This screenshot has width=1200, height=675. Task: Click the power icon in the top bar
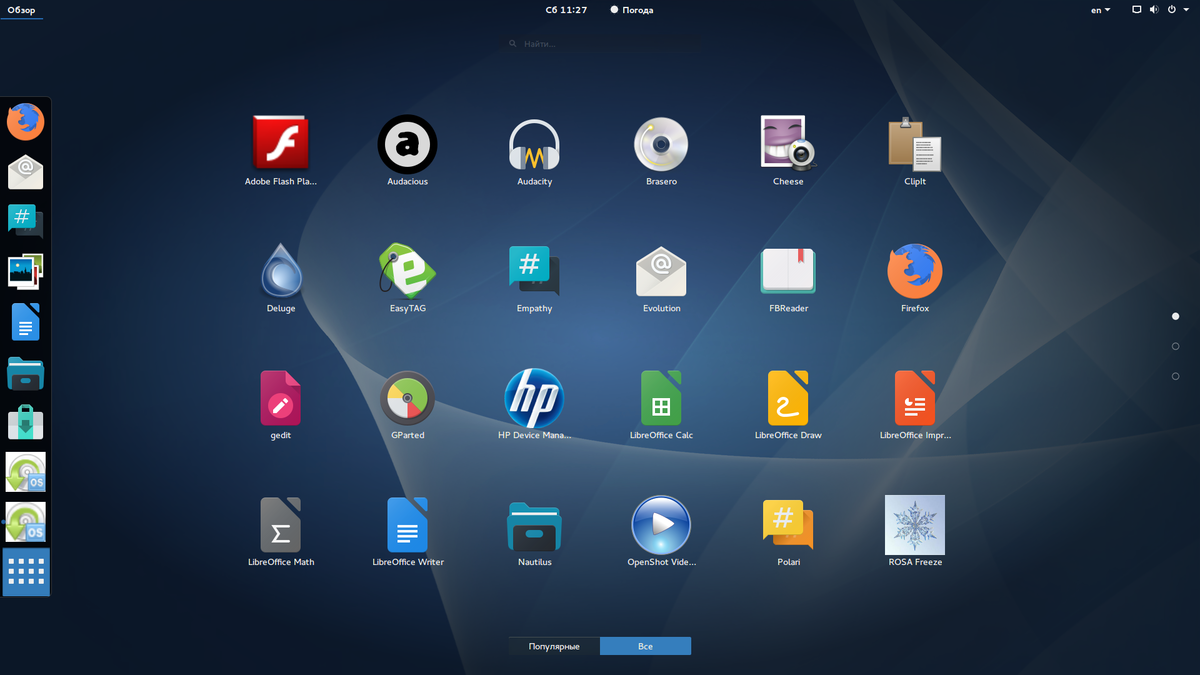(1171, 10)
